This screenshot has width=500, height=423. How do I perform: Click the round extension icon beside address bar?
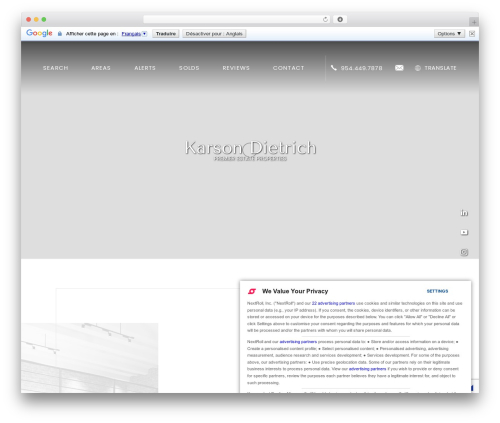(340, 19)
